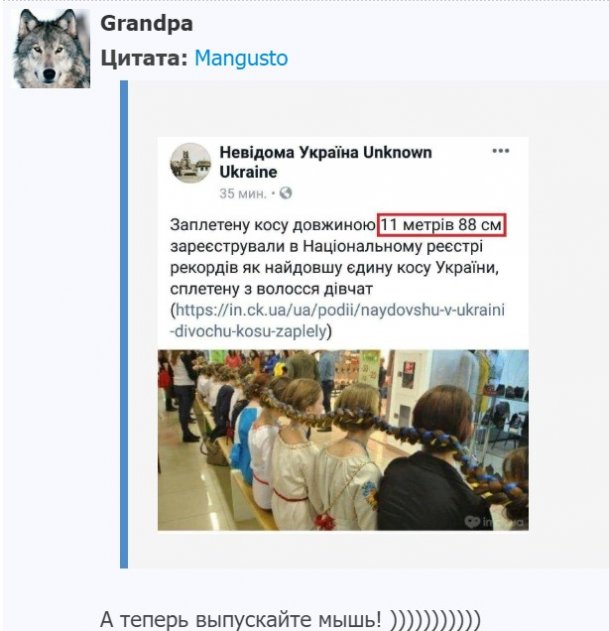Viewport: 609px width, 631px height.
Task: Click the blue vertical quote bar
Action: coord(124,324)
